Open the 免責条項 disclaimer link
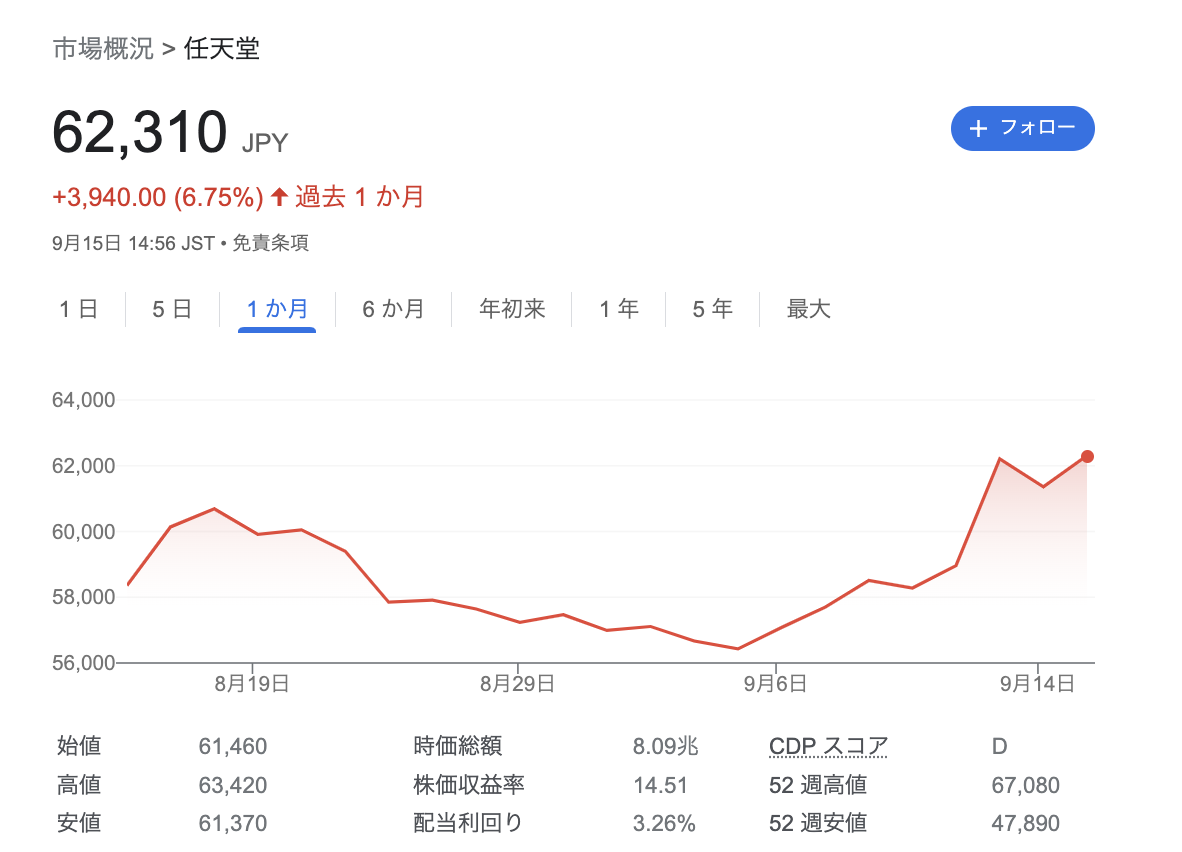 pos(271,243)
